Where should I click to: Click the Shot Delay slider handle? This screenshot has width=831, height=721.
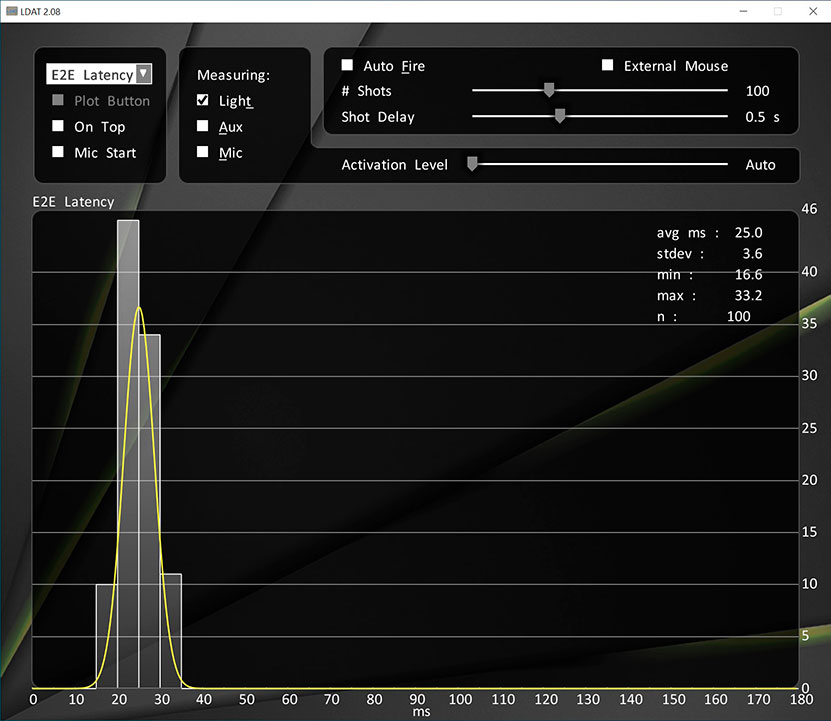[560, 116]
